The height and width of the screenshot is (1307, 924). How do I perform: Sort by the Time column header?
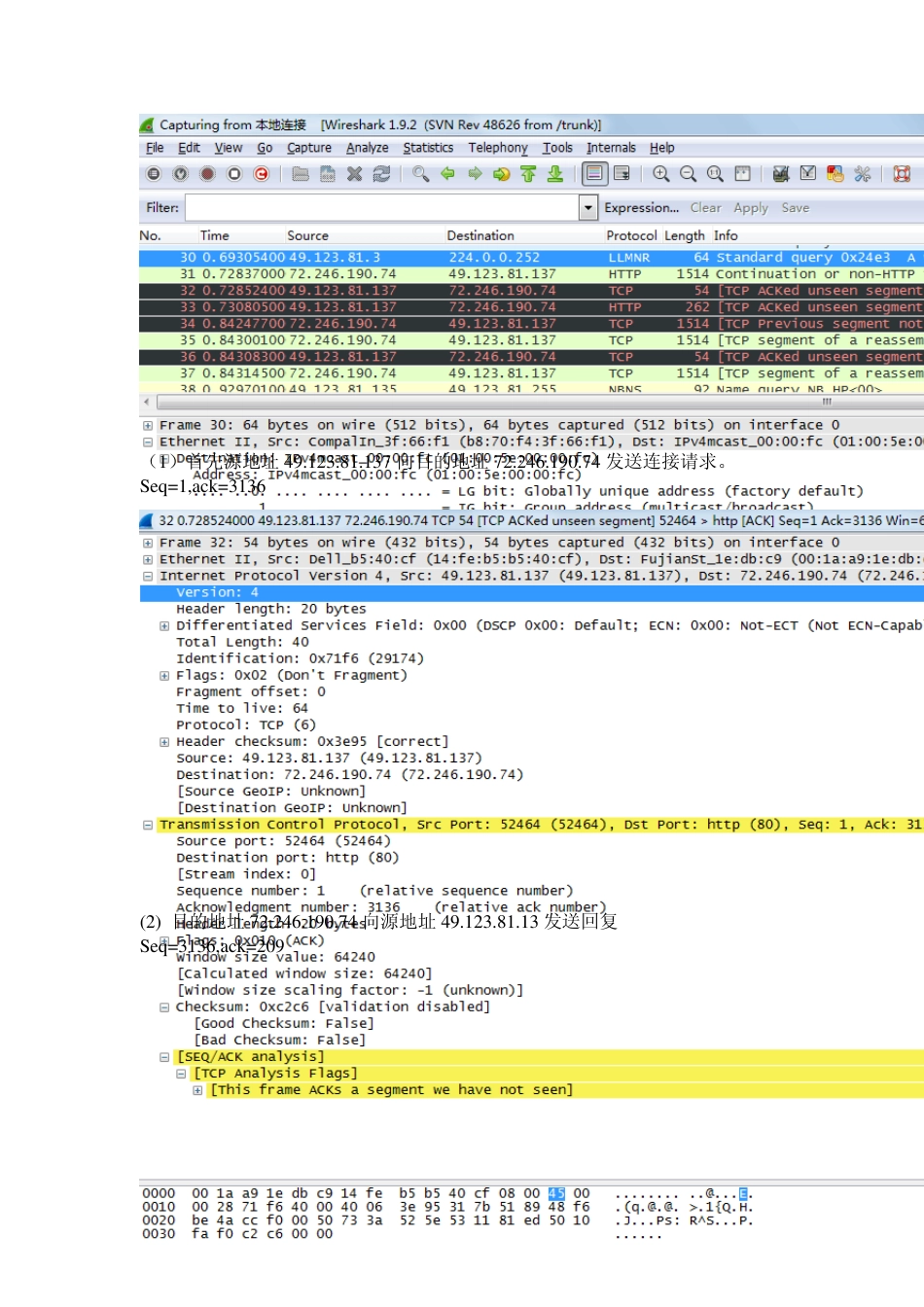tap(215, 235)
